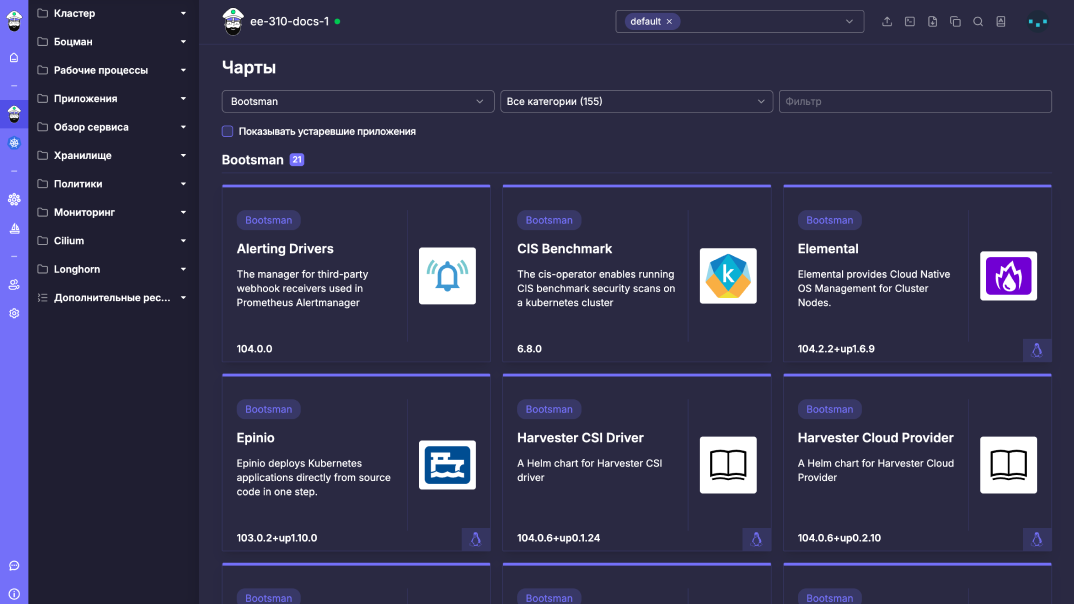
Task: Click the Фильтр filter input field
Action: point(915,101)
